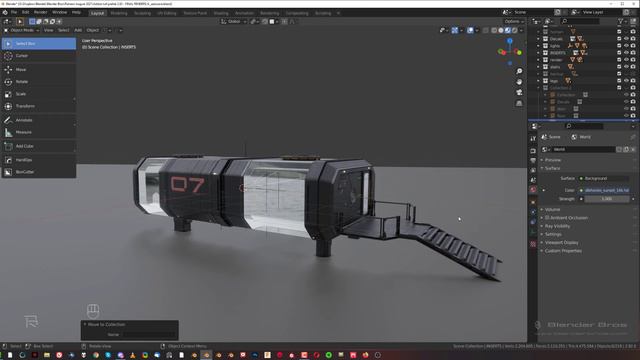640x360 pixels.
Task: Open the Global transform orientation dropdown
Action: [x=234, y=22]
